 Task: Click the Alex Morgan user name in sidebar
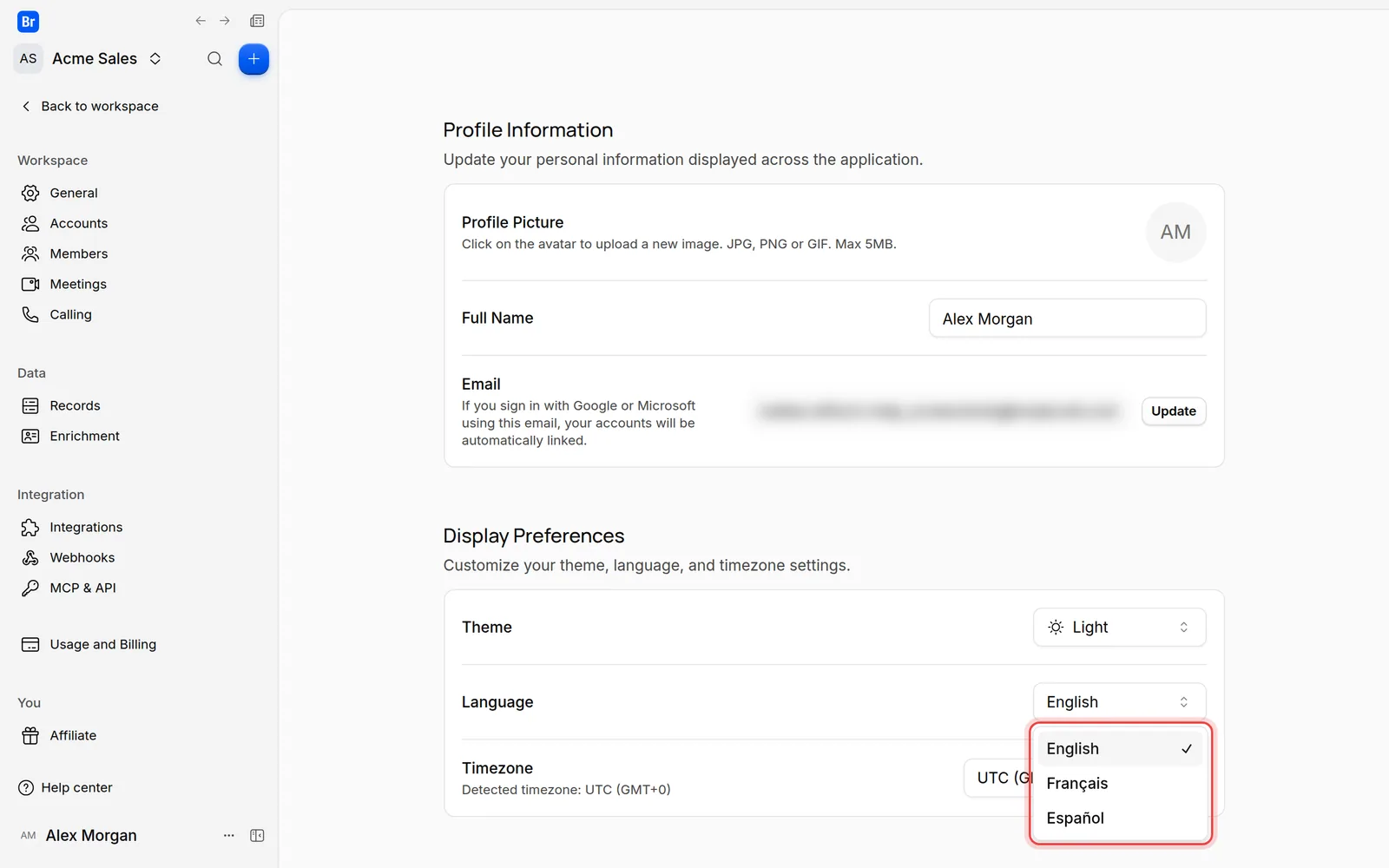coord(91,835)
